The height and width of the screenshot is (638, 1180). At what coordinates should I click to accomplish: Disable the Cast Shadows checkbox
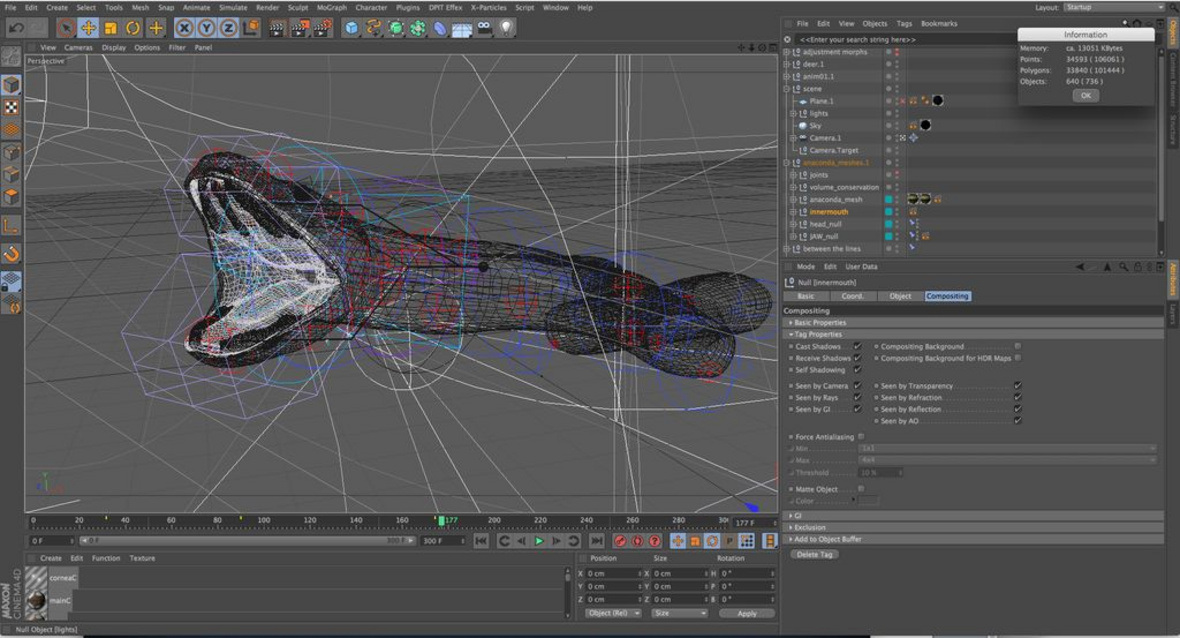[857, 346]
